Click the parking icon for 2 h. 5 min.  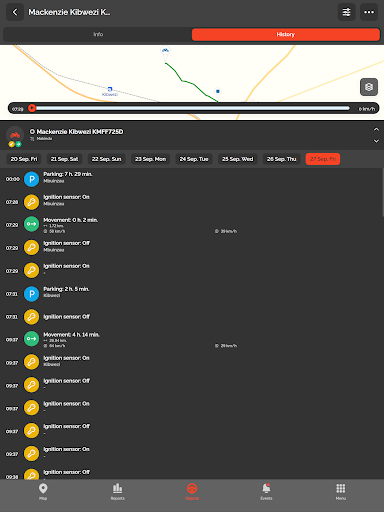pyautogui.click(x=31, y=294)
